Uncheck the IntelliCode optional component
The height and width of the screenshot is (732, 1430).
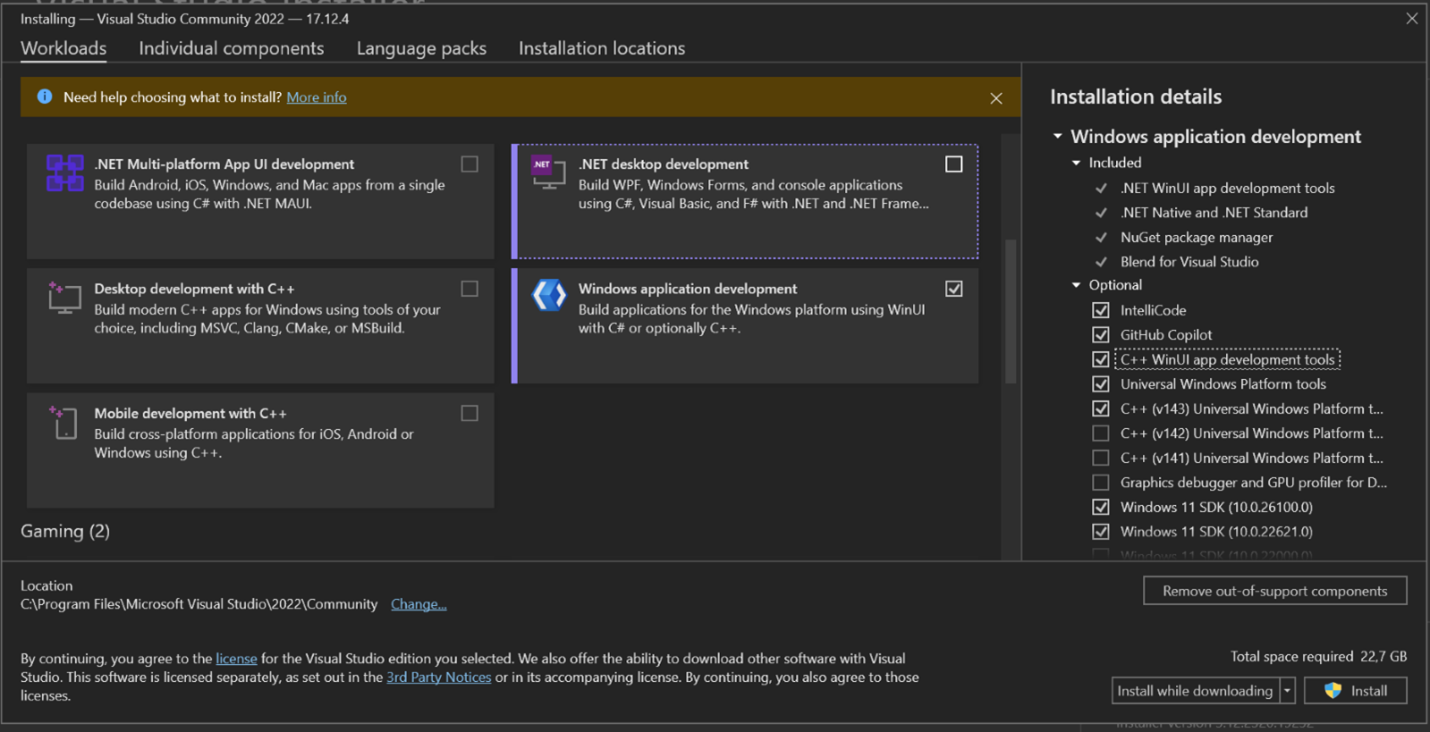point(1101,310)
